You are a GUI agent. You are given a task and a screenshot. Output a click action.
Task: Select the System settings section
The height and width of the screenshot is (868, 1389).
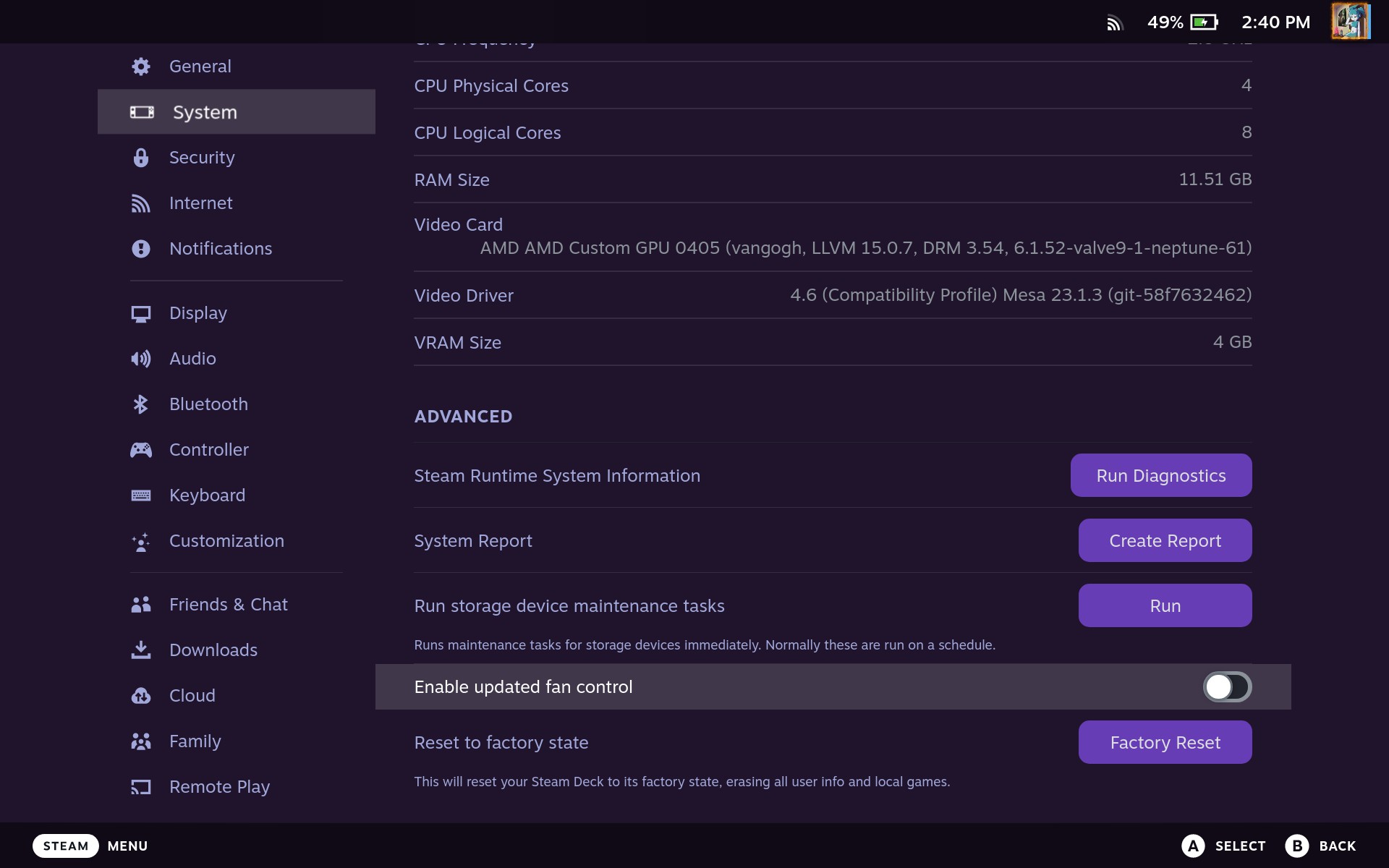pos(237,112)
